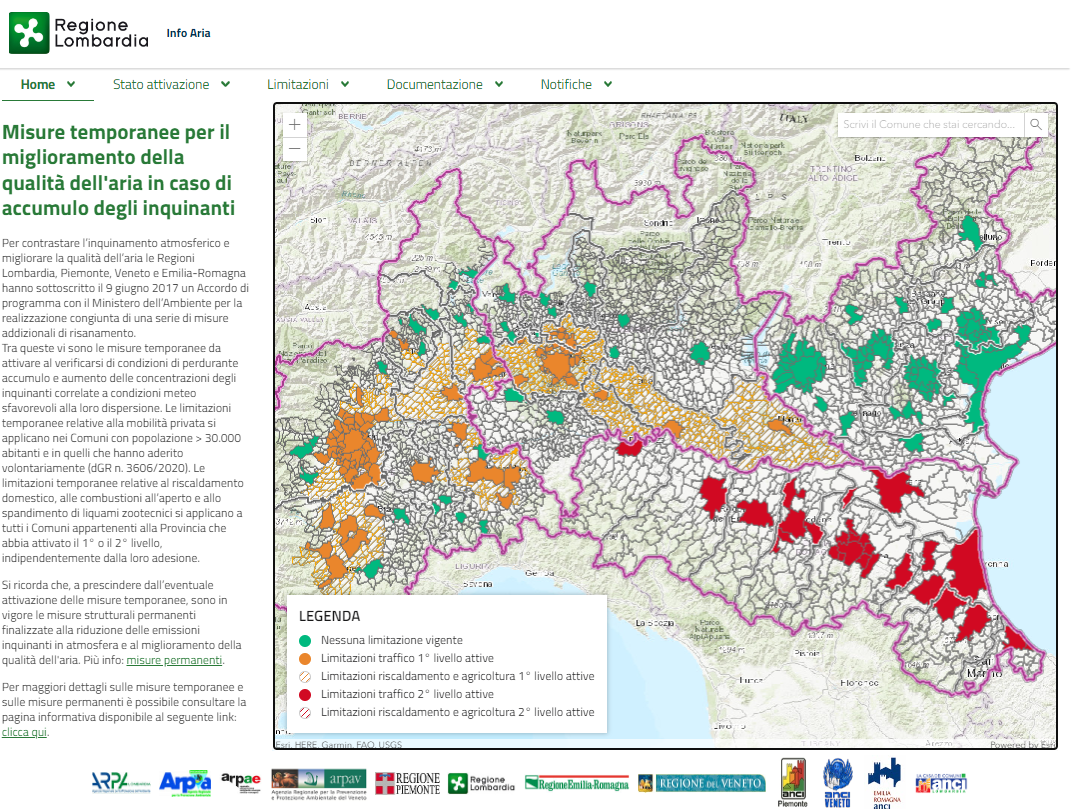The height and width of the screenshot is (809, 1073).
Task: Click the Regione Lombardia logo in header
Action: 79,33
